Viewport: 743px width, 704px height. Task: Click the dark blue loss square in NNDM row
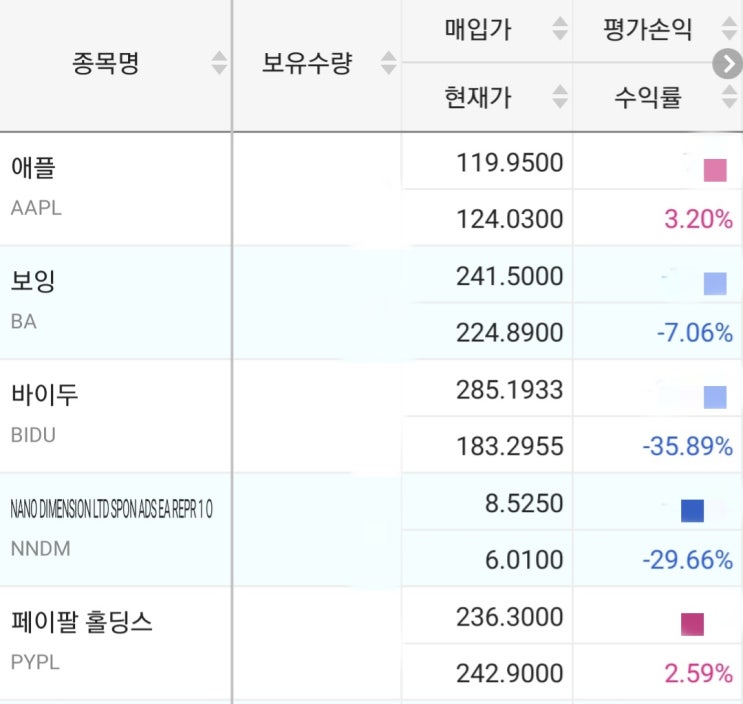[692, 511]
